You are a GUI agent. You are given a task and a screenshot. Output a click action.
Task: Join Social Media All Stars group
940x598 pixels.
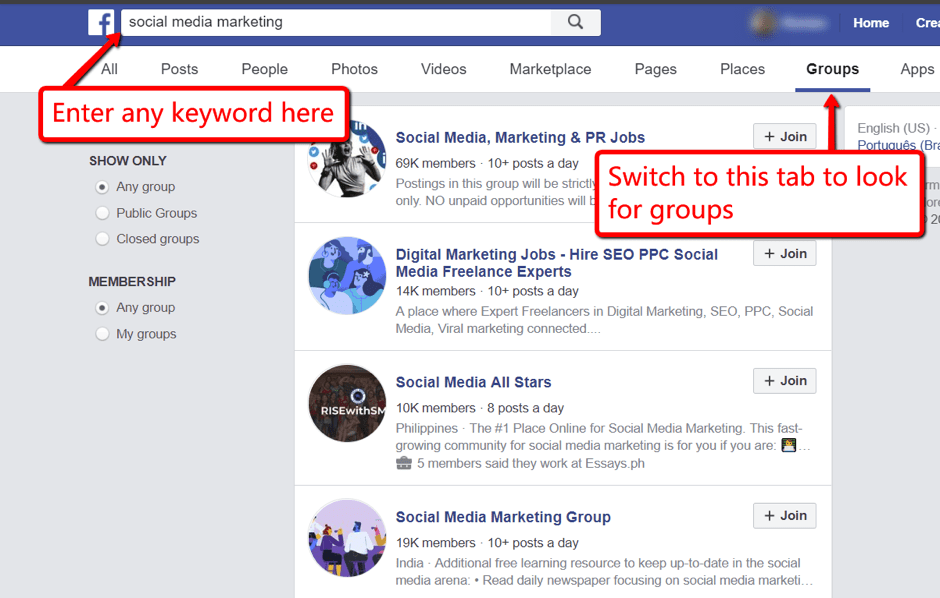pyautogui.click(x=785, y=380)
